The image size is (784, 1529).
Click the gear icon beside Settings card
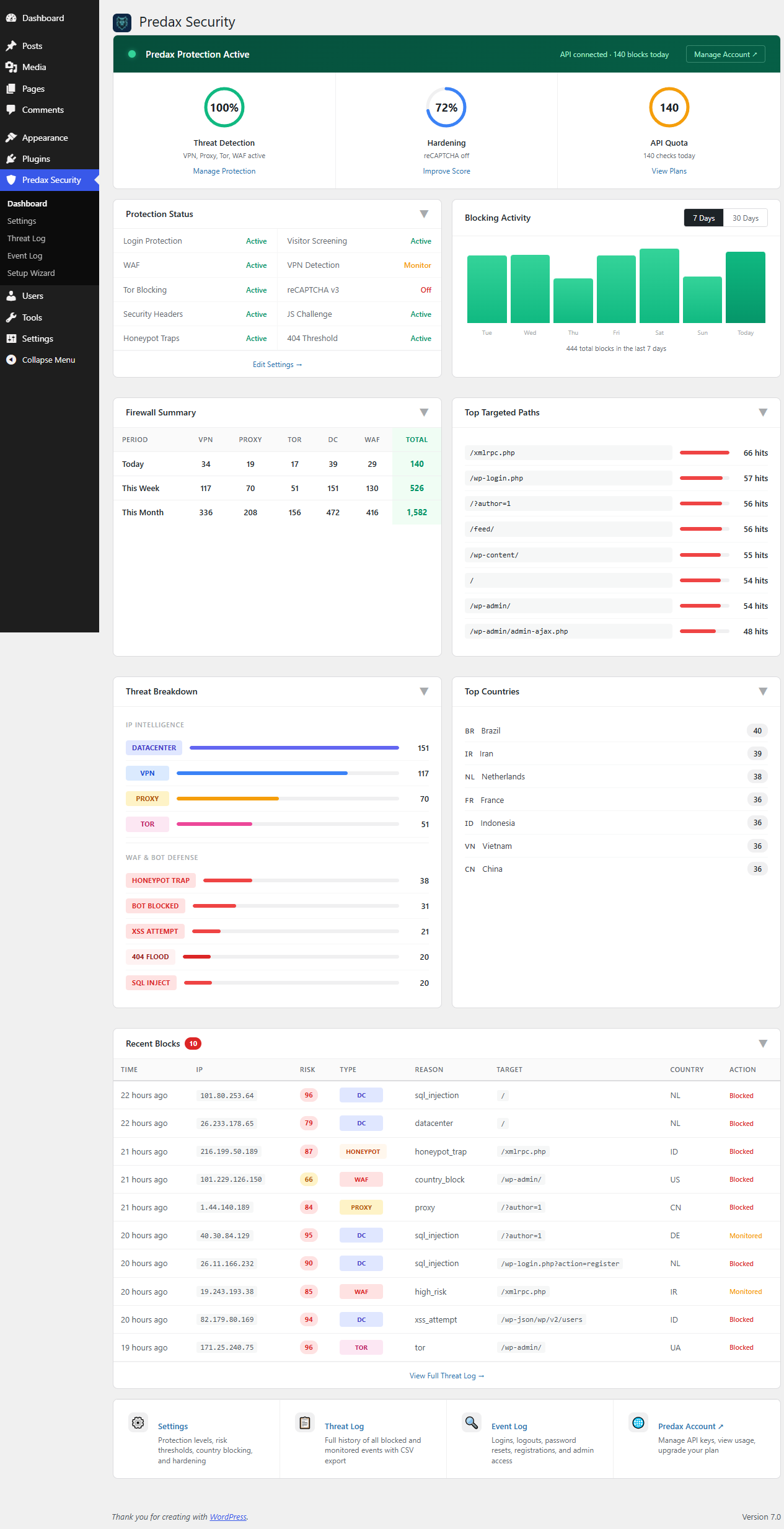click(x=138, y=1422)
